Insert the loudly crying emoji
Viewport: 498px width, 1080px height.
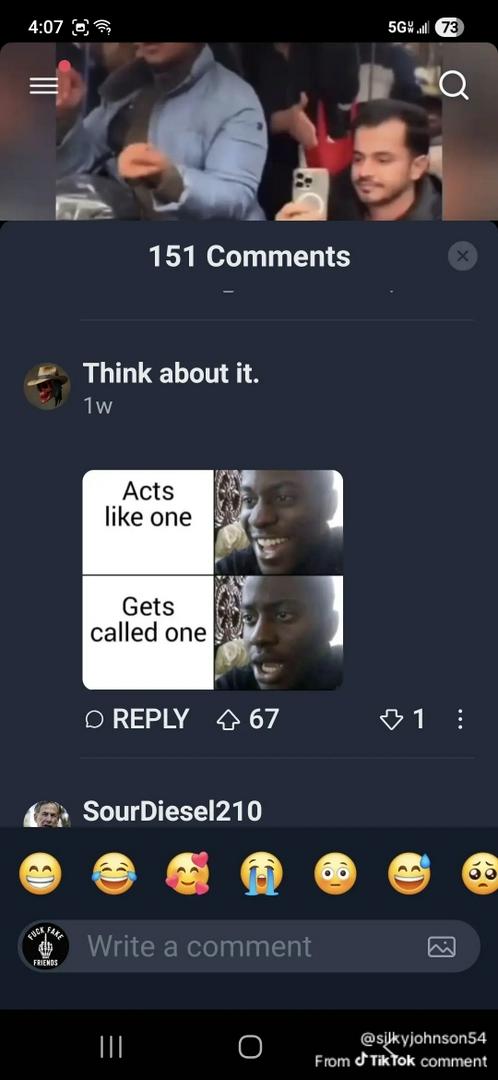point(261,873)
